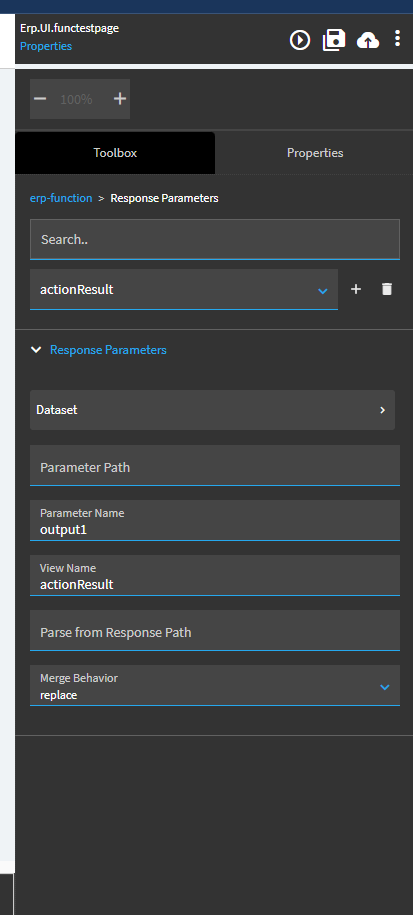Open the actionResult parameter dropdown
Image resolution: width=413 pixels, height=915 pixels.
point(184,289)
